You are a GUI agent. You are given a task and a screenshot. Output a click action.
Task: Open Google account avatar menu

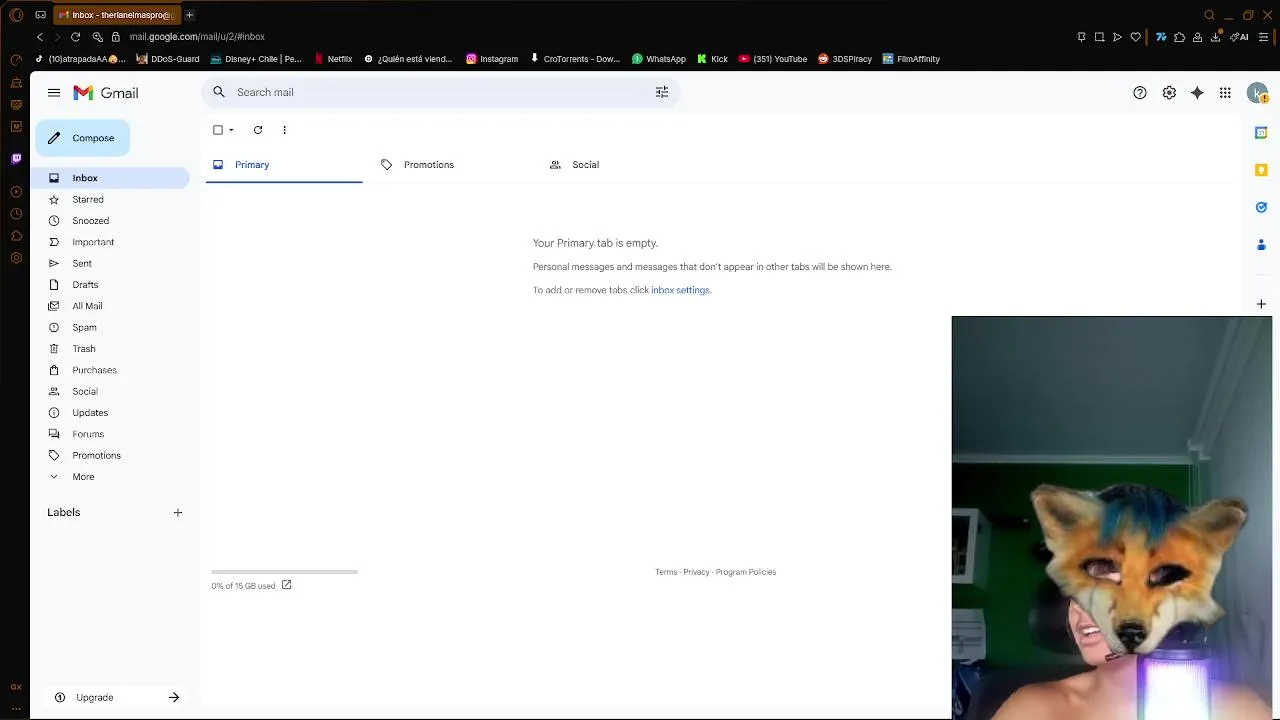[1258, 93]
